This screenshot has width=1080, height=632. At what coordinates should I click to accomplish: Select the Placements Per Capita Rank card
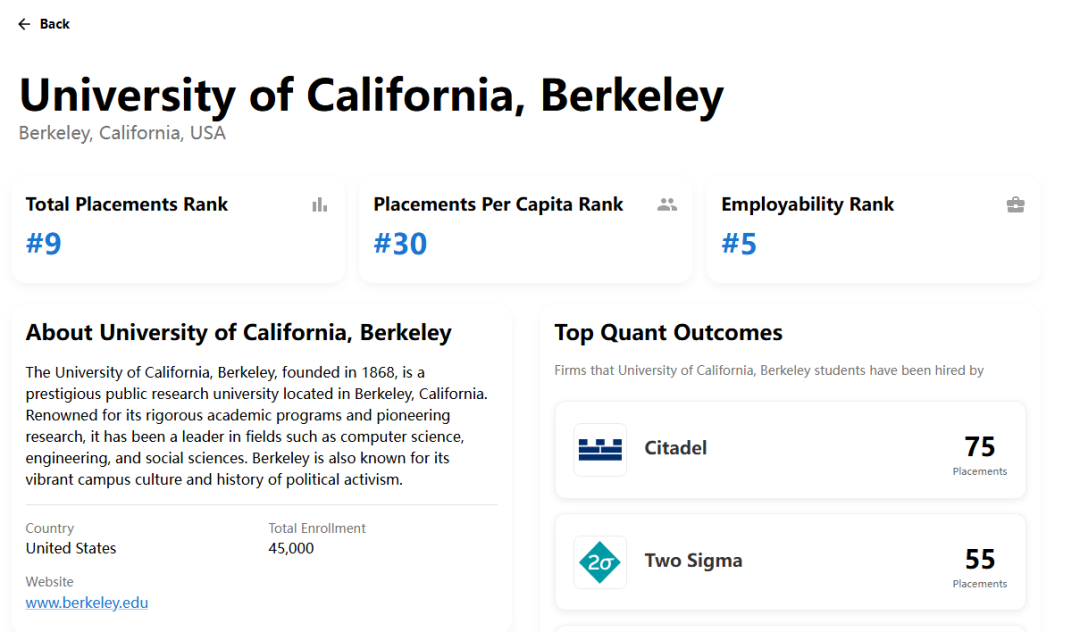click(525, 231)
